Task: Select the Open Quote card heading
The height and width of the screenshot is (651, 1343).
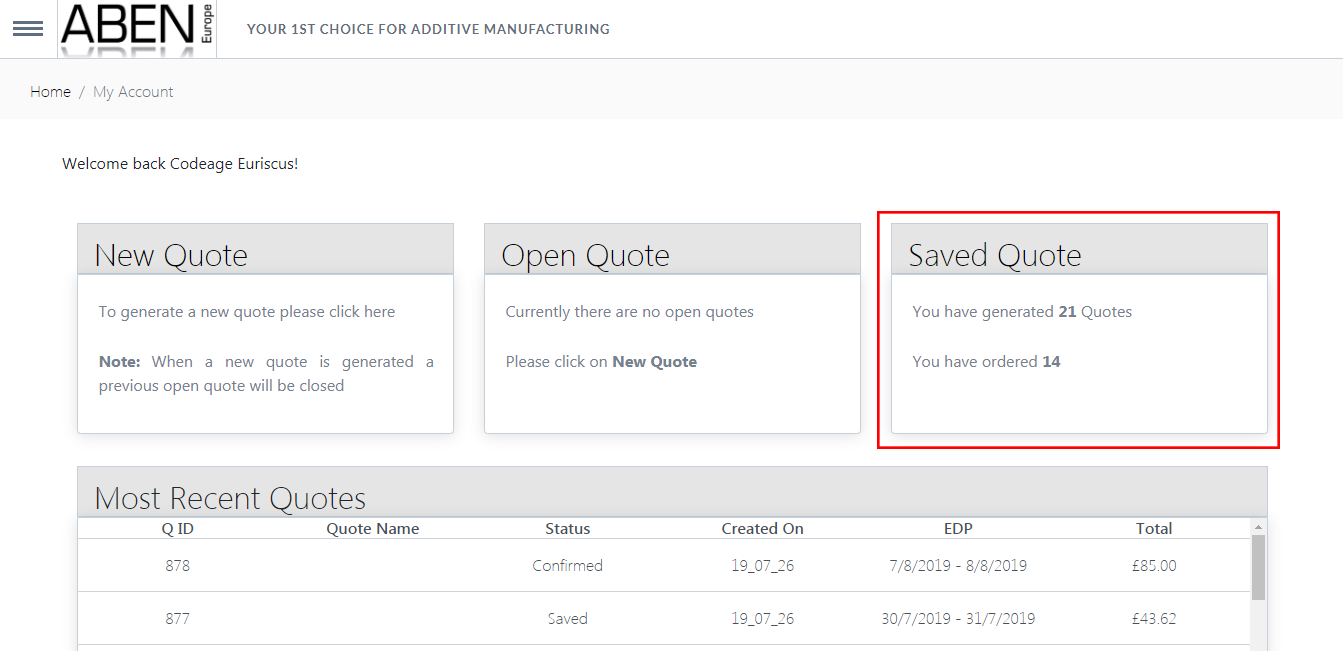Action: 585,255
